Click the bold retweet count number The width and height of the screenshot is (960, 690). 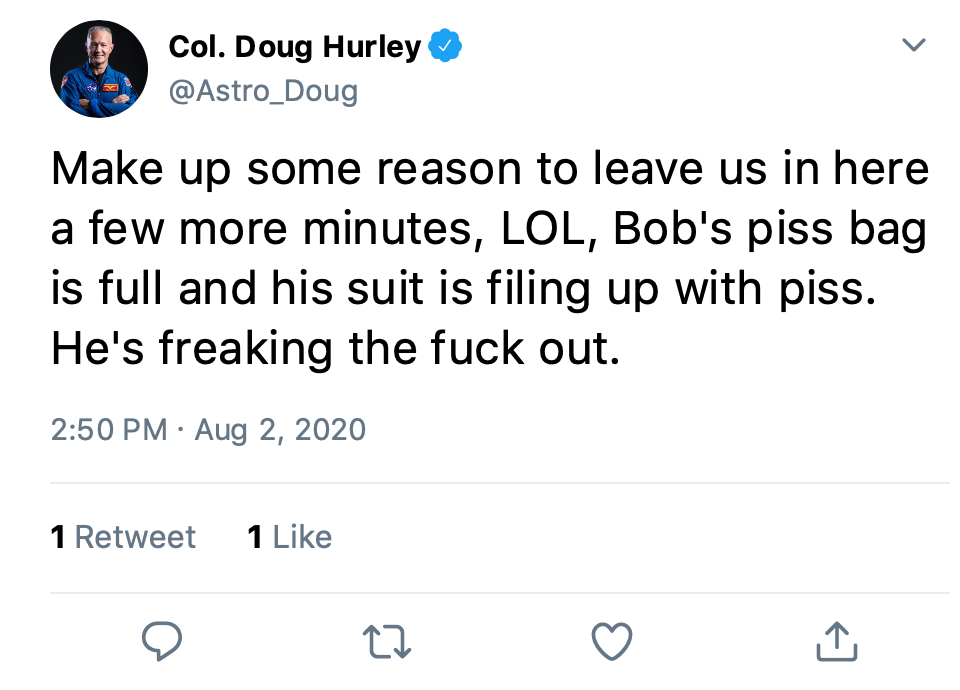click(x=58, y=537)
